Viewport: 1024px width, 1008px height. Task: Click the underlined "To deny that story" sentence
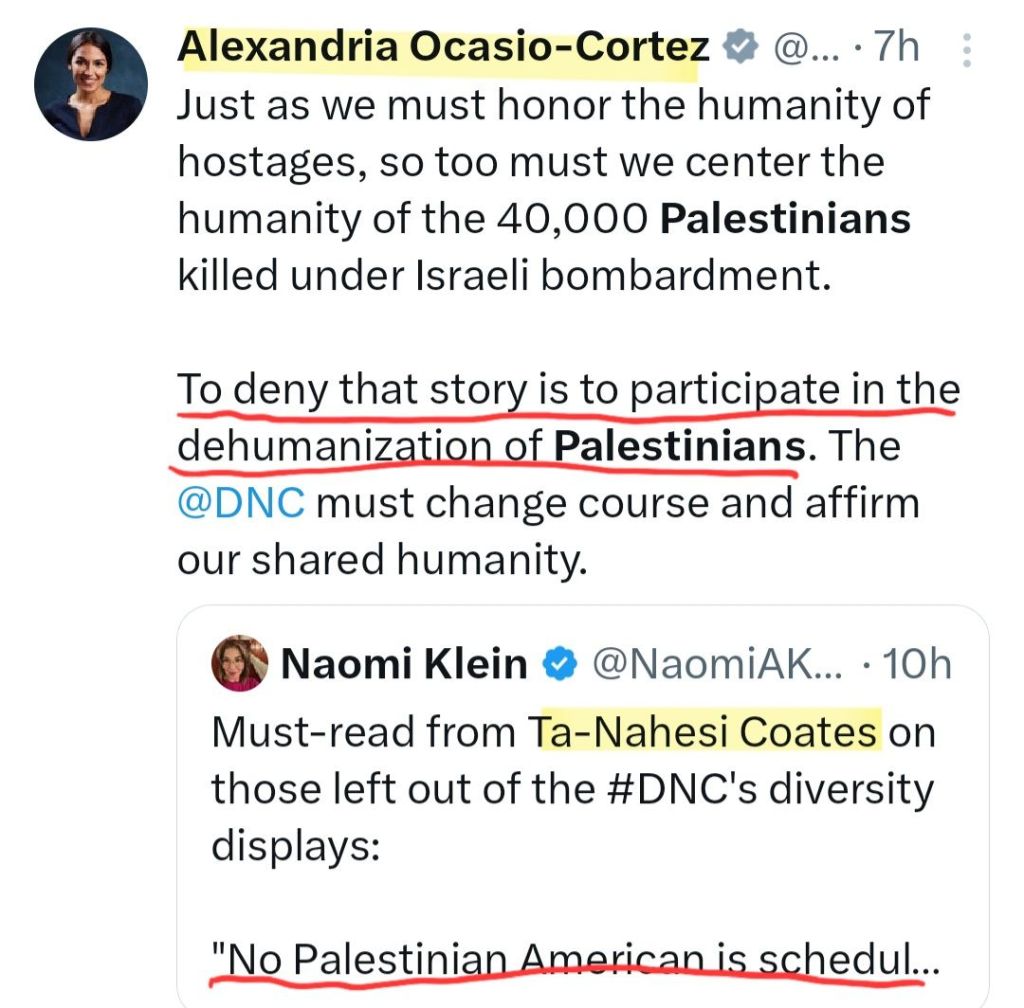tap(567, 391)
